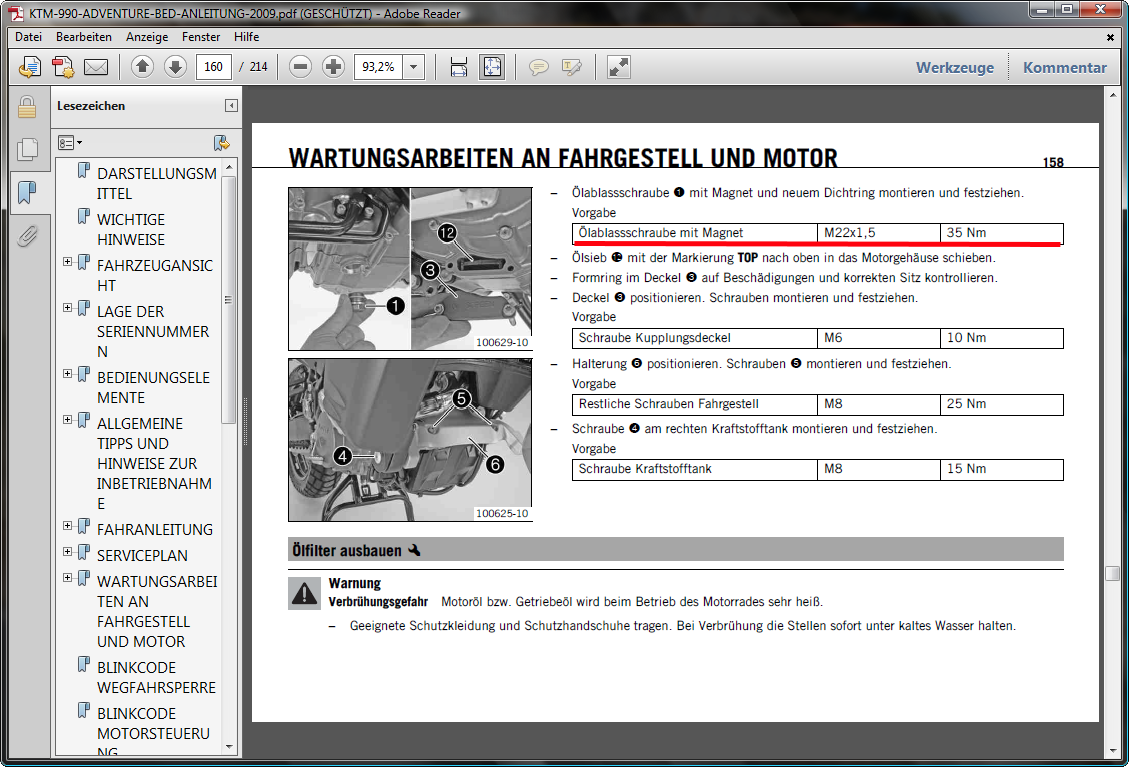Image resolution: width=1129 pixels, height=767 pixels.
Task: Click the page number input field
Action: point(214,67)
